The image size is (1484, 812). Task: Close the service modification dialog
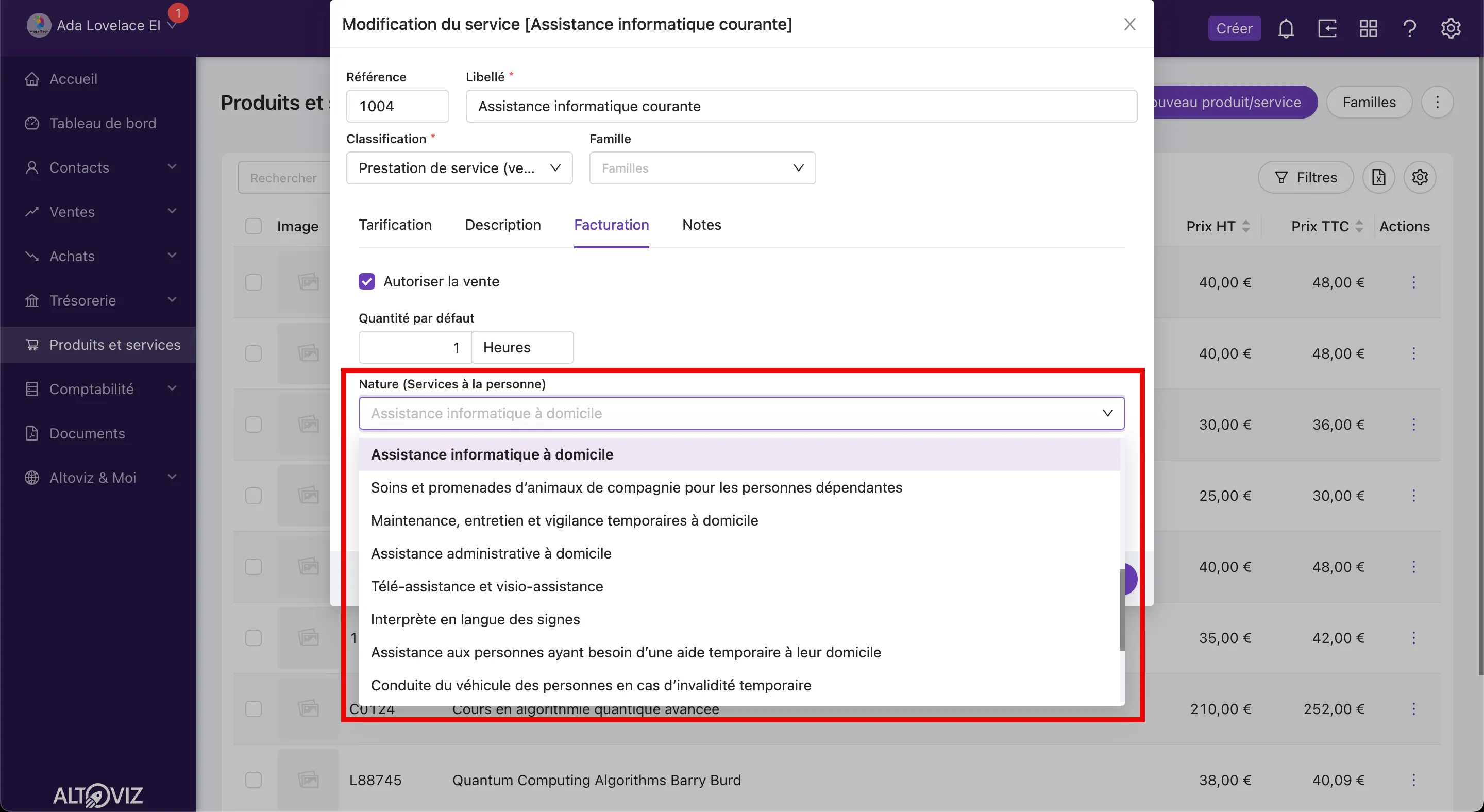click(1129, 24)
